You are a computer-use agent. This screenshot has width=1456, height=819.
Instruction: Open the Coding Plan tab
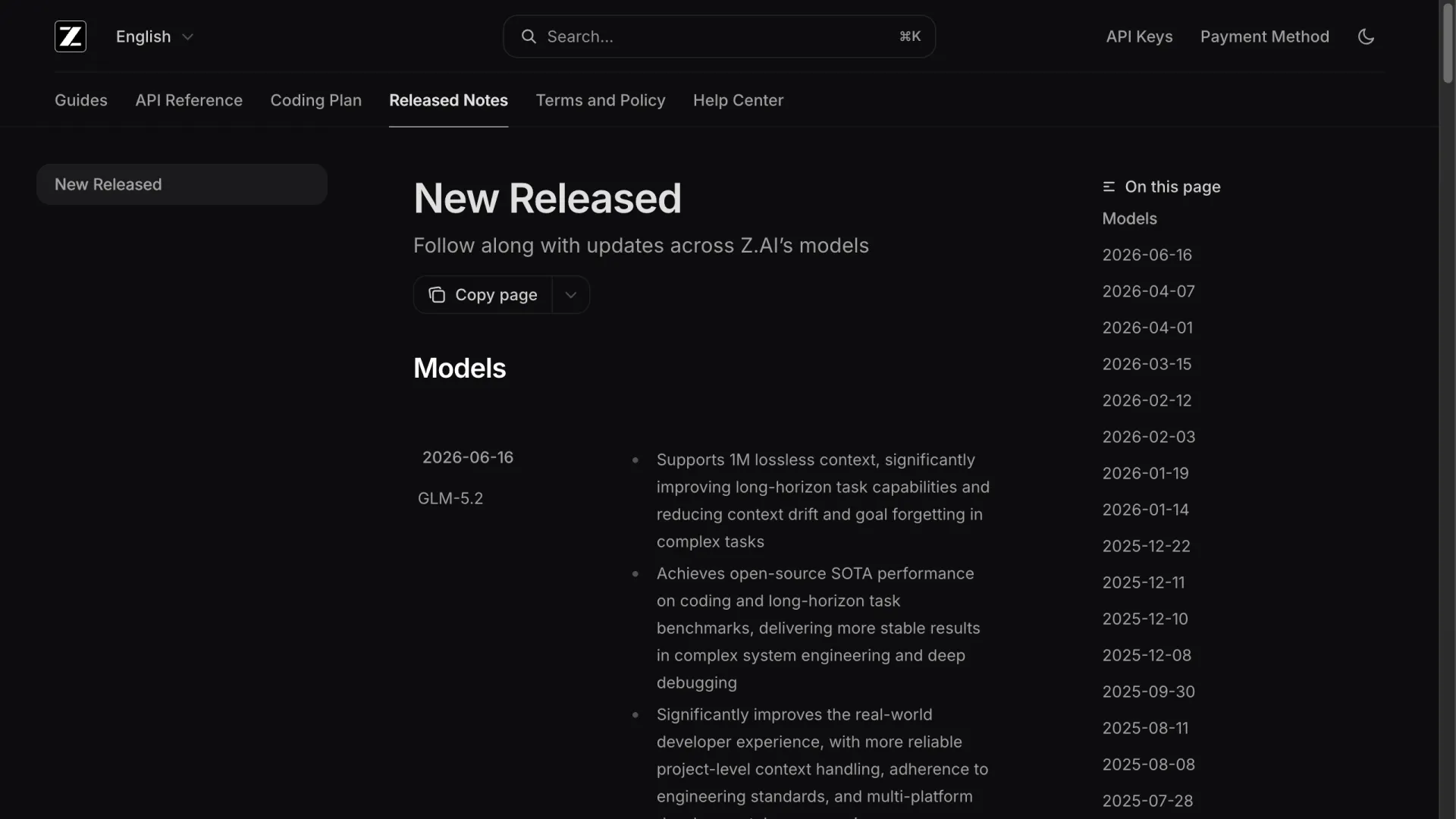pos(316,100)
